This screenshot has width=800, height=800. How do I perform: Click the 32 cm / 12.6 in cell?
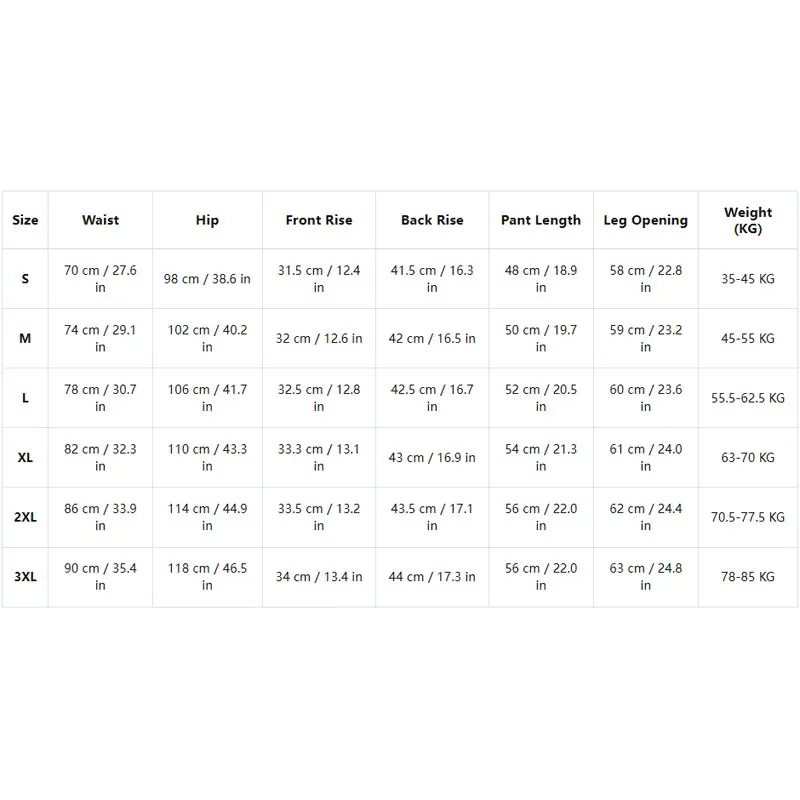[x=319, y=338]
